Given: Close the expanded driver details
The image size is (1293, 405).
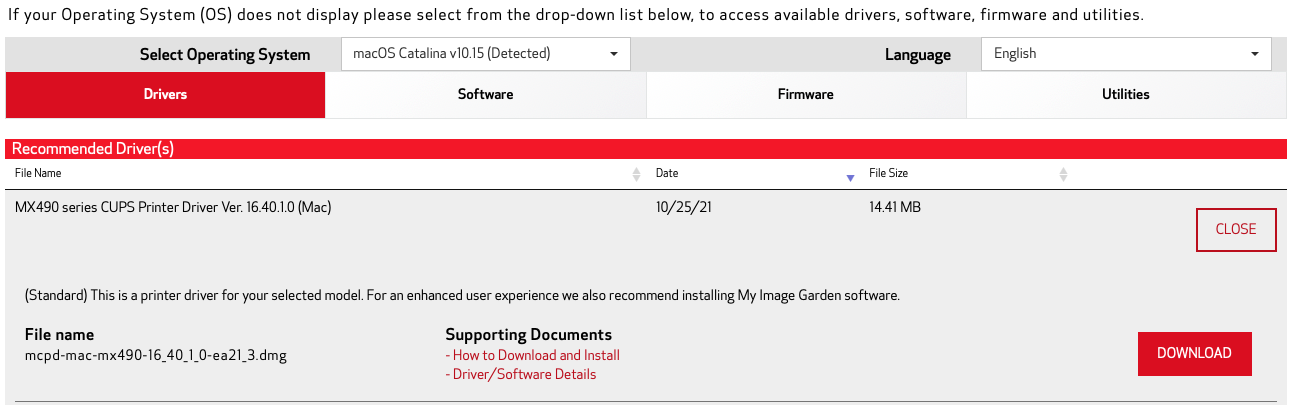Looking at the screenshot, I should (1236, 229).
